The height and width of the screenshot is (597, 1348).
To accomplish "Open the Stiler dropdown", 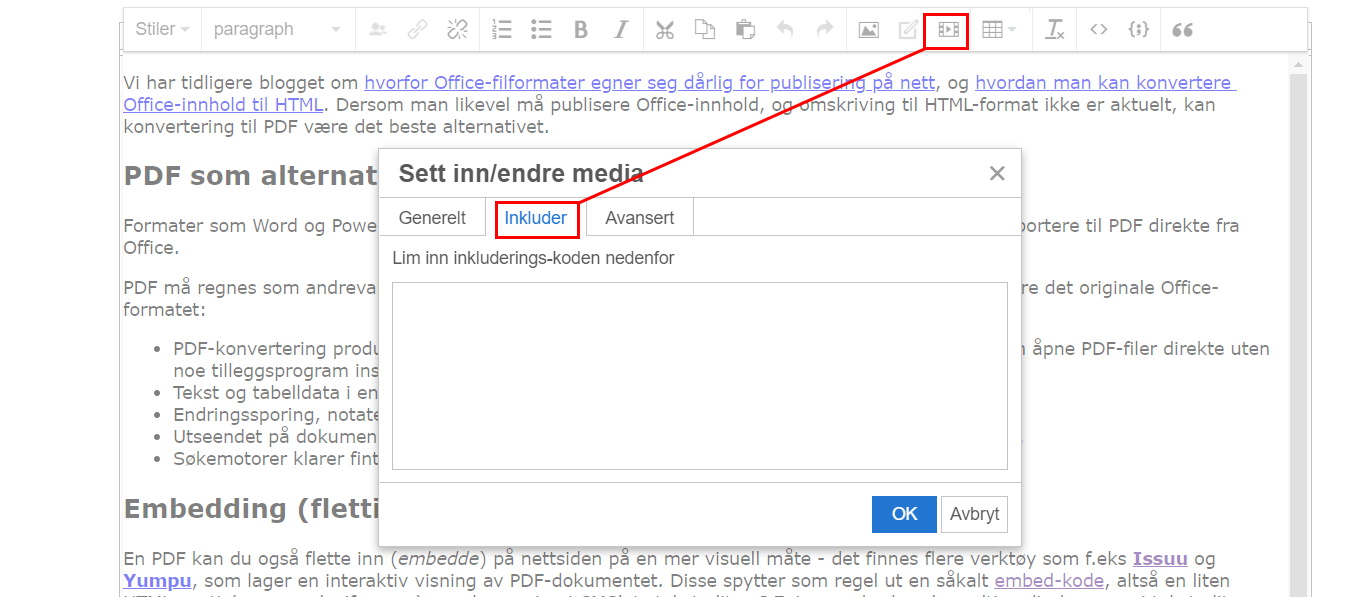I will [x=162, y=30].
